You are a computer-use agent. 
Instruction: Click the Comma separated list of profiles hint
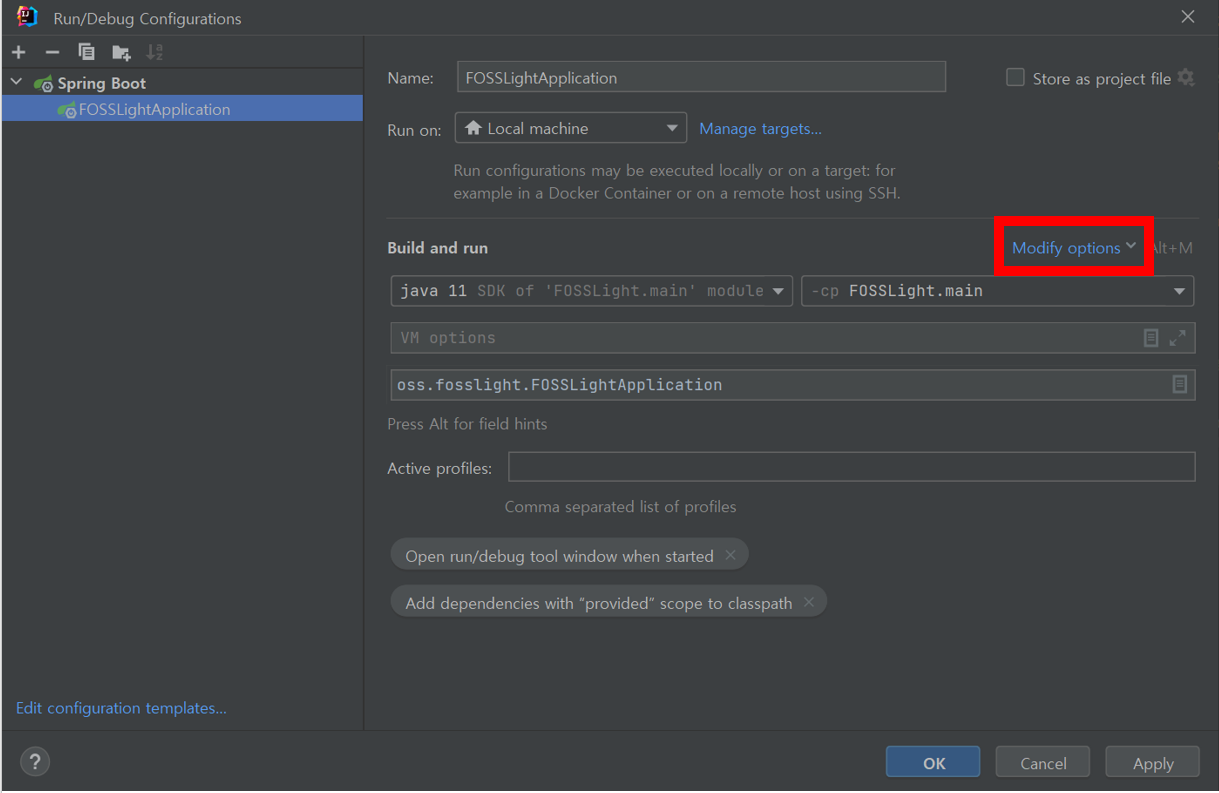coord(620,507)
